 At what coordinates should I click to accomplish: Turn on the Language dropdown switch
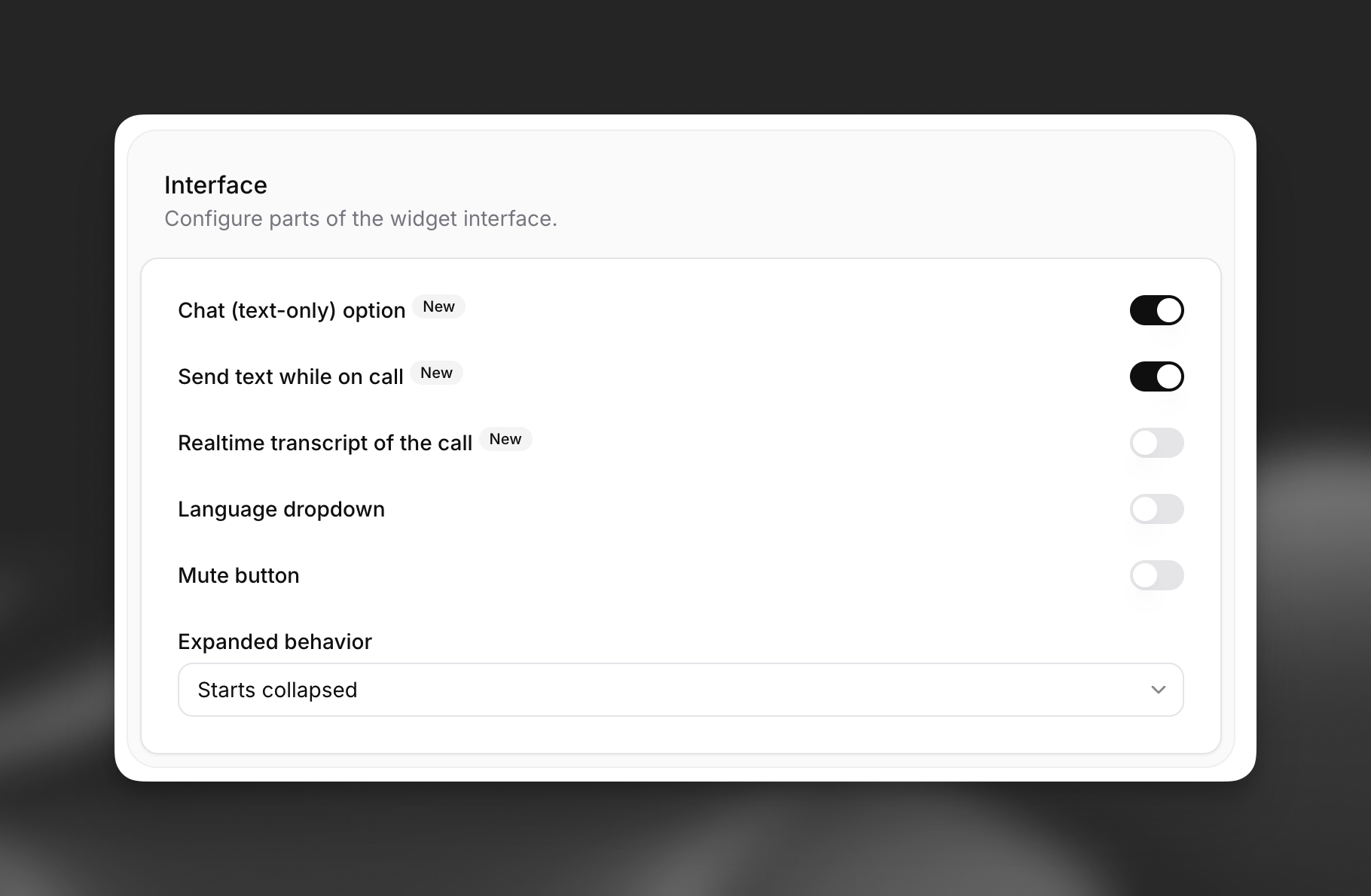[x=1157, y=509]
